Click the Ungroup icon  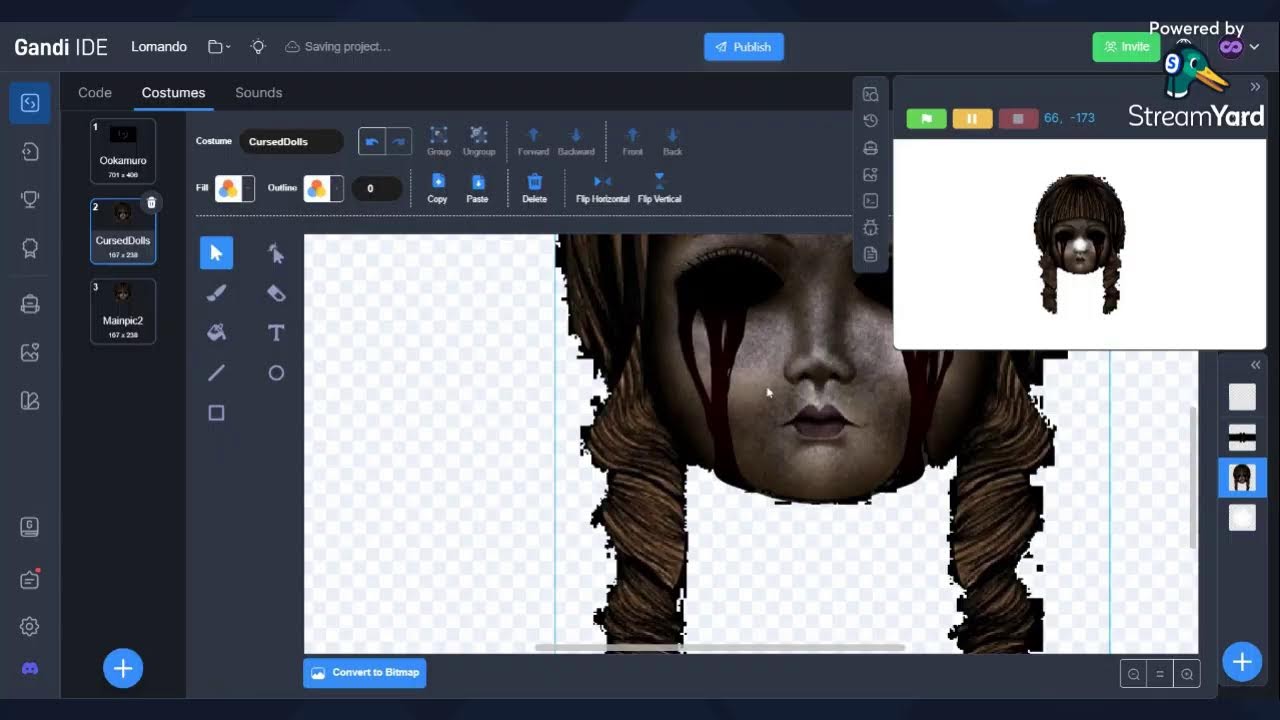[478, 134]
